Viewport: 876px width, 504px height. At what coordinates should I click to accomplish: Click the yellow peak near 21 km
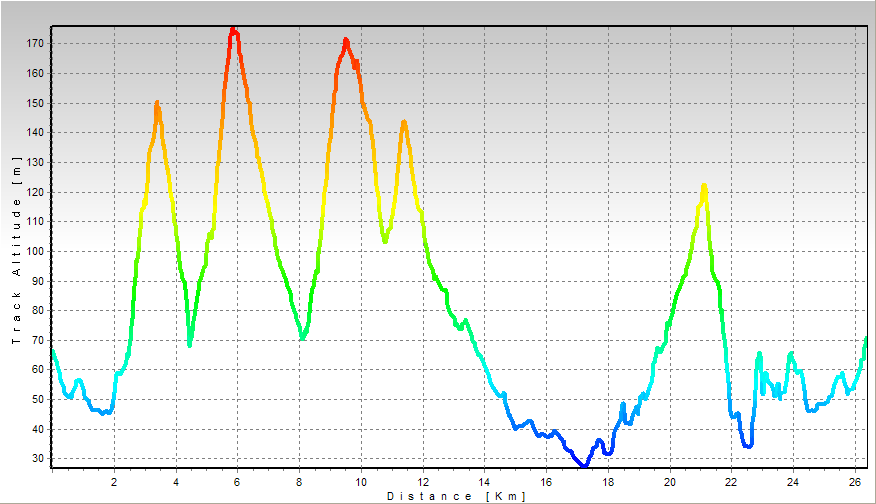704,186
